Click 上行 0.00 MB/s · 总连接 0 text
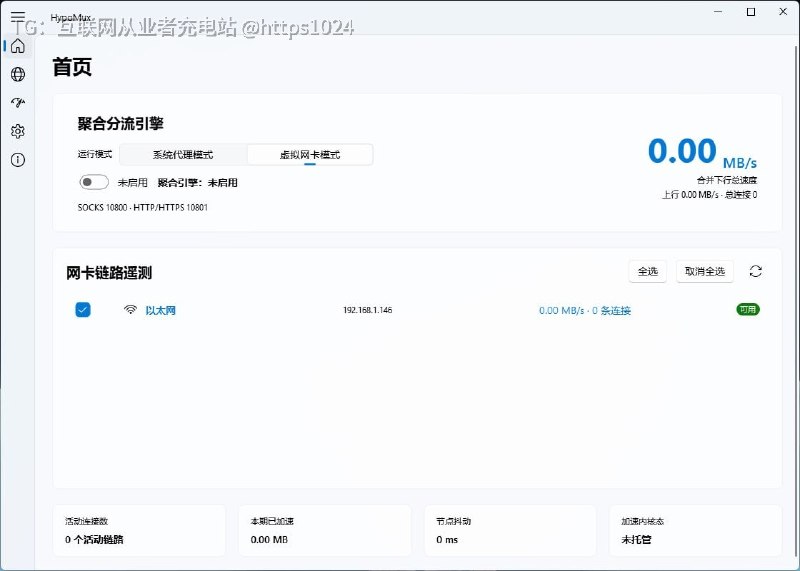Screen dimensions: 800x571 (x=709, y=194)
